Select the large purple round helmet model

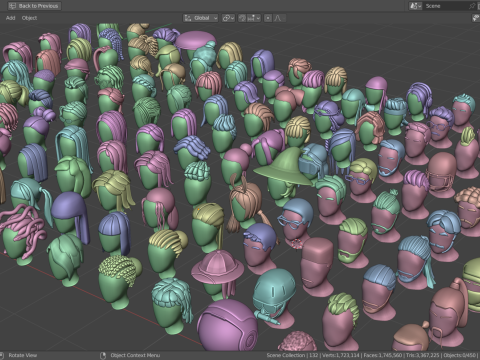click(228, 325)
